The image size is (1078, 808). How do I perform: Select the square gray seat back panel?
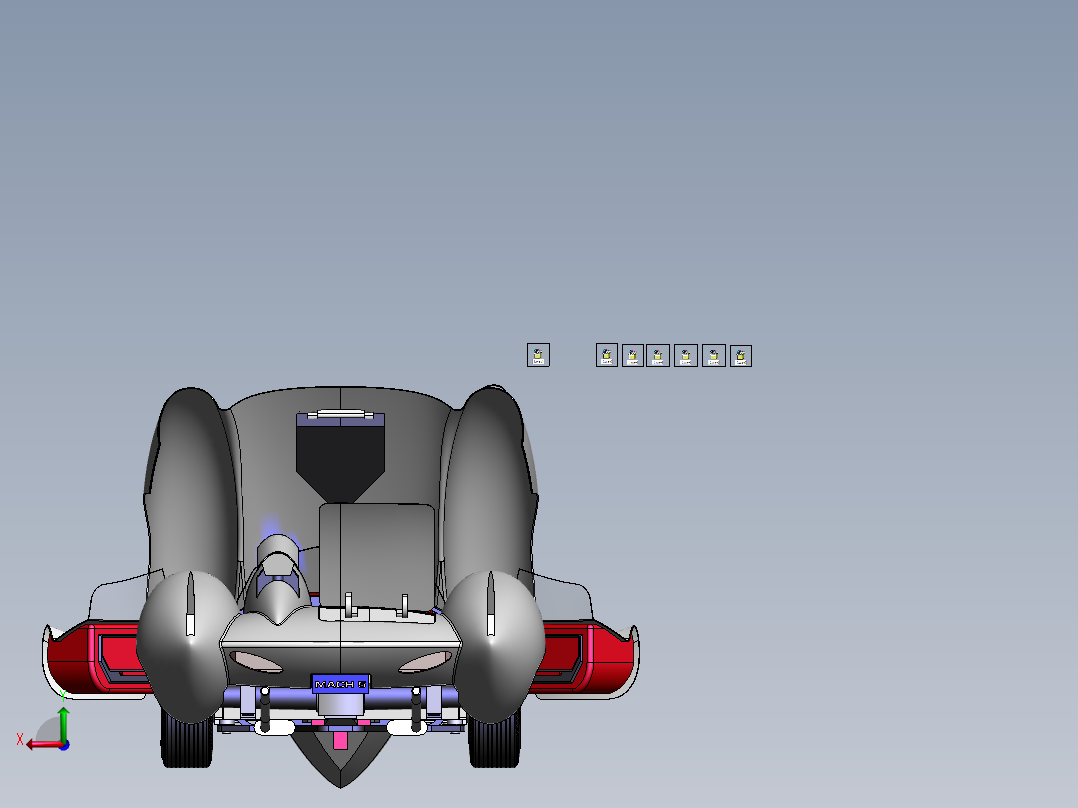[x=377, y=554]
